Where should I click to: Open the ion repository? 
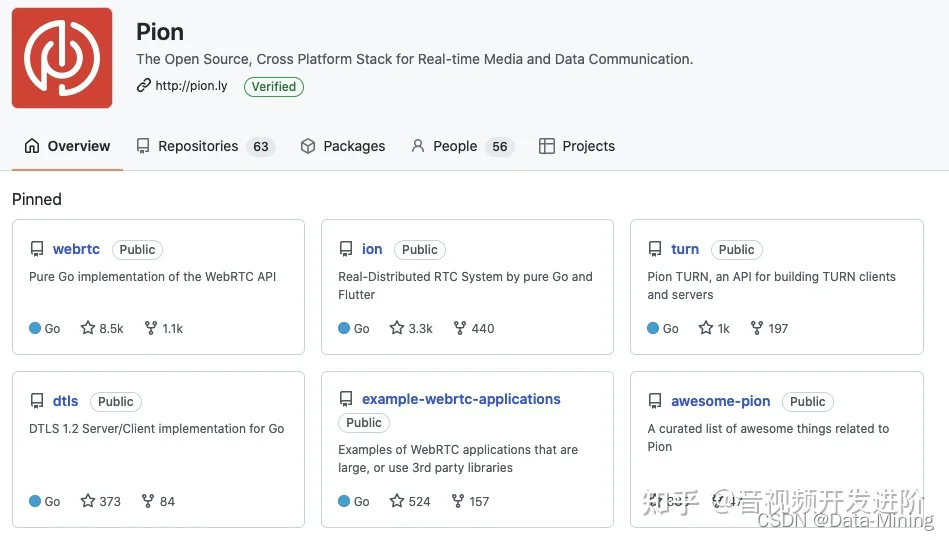pyautogui.click(x=372, y=249)
